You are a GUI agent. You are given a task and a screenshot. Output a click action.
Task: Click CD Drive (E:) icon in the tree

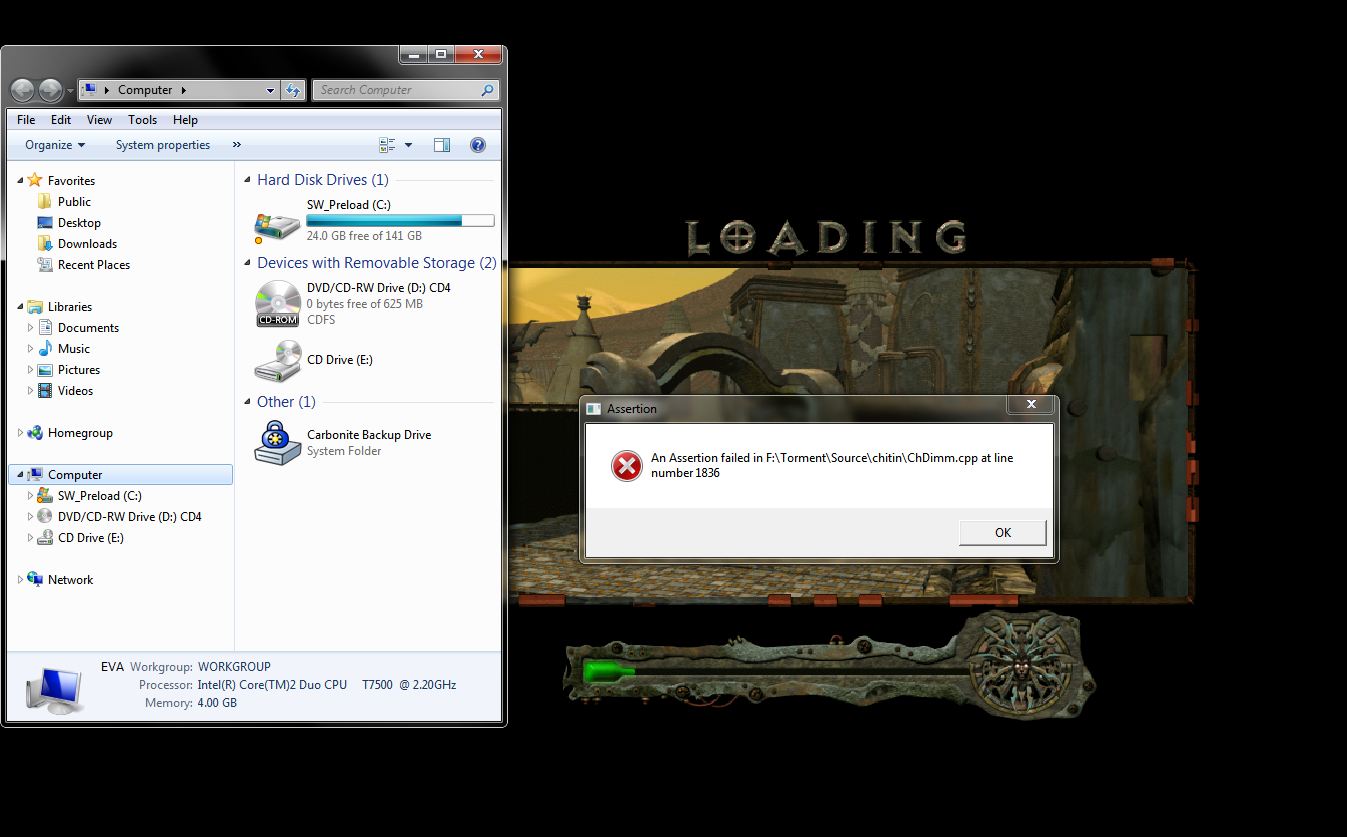pyautogui.click(x=45, y=538)
